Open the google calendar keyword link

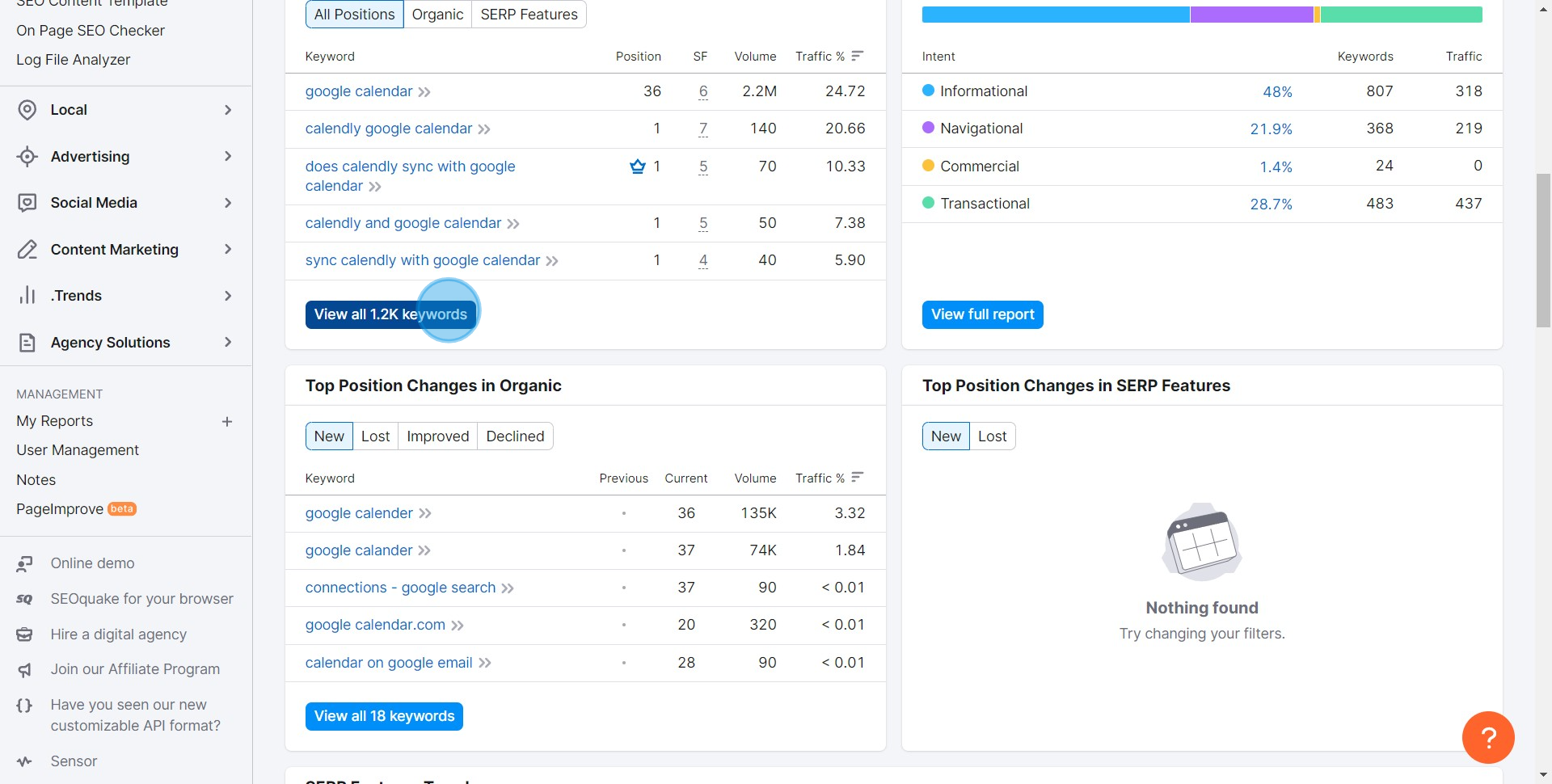(x=359, y=91)
